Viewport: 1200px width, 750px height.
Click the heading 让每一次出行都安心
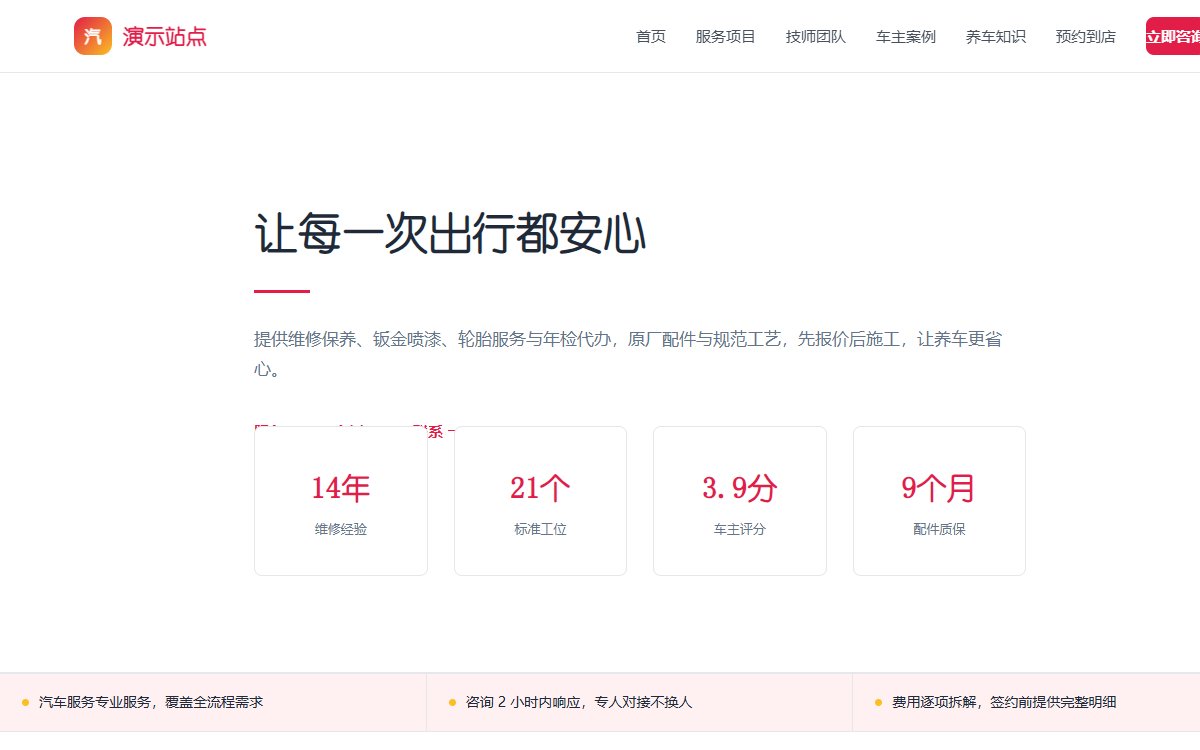[450, 235]
